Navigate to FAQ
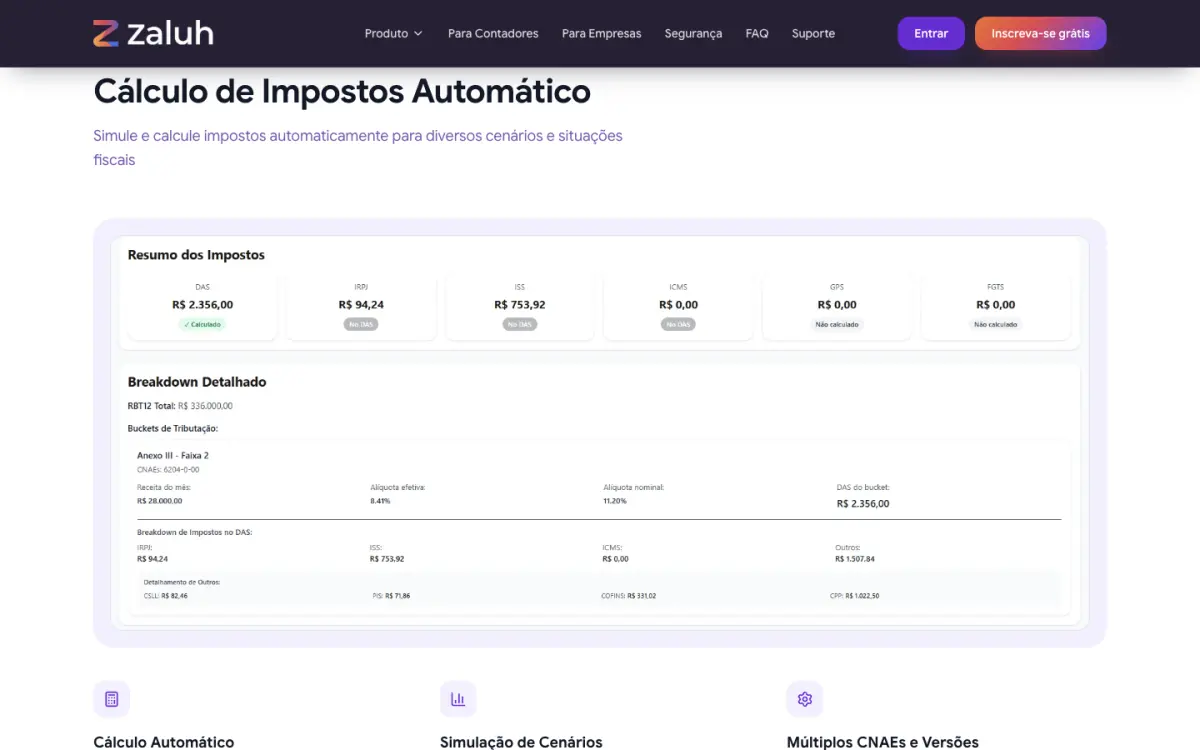 pos(757,33)
